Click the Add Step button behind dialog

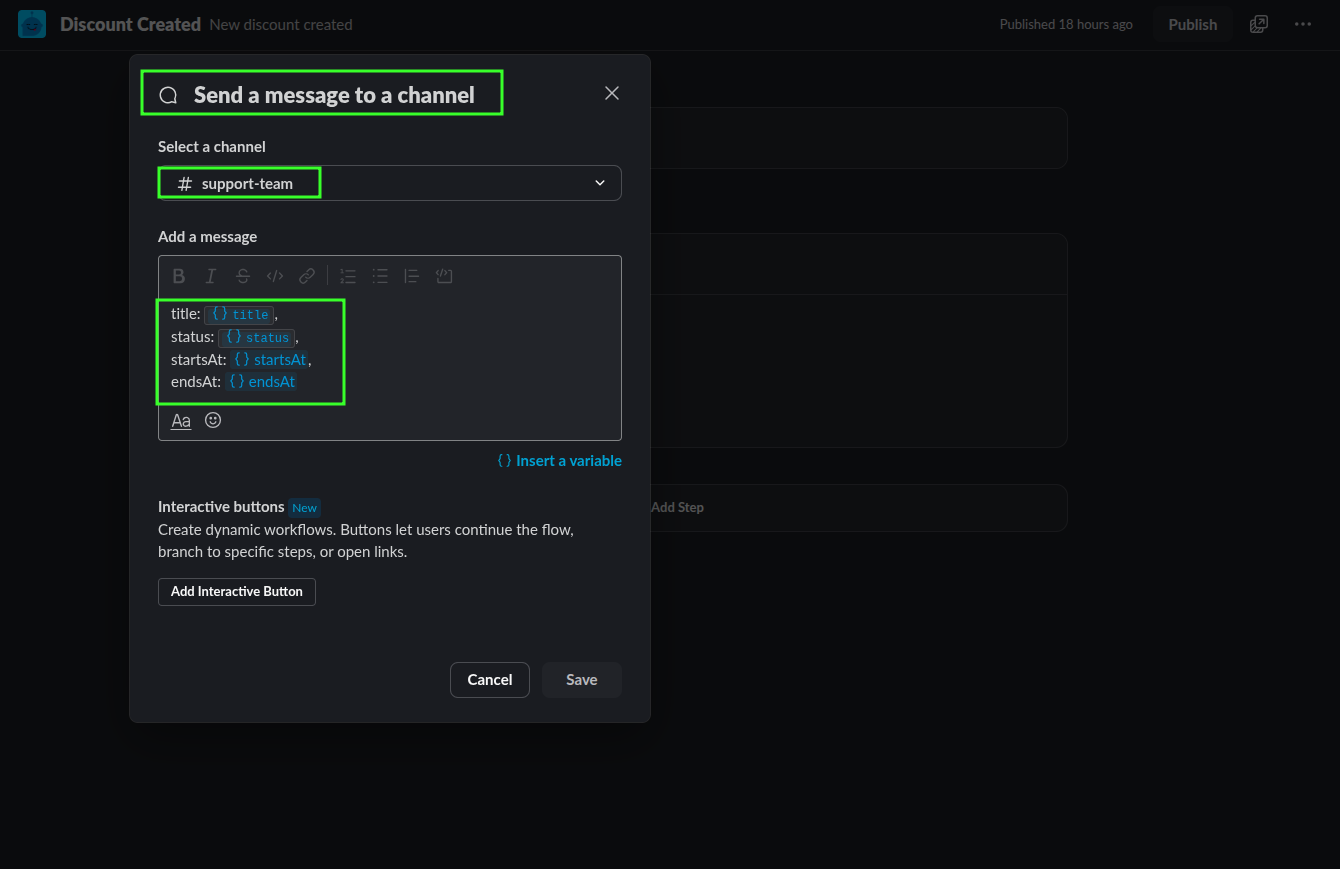click(677, 507)
